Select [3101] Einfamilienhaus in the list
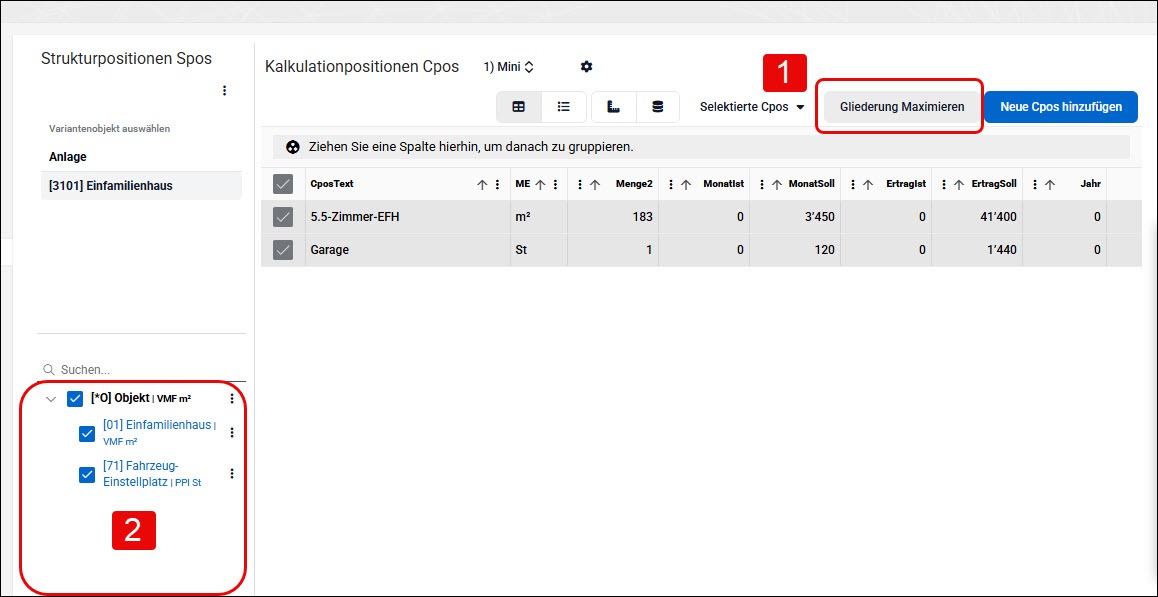Image resolution: width=1158 pixels, height=597 pixels. click(x=141, y=185)
